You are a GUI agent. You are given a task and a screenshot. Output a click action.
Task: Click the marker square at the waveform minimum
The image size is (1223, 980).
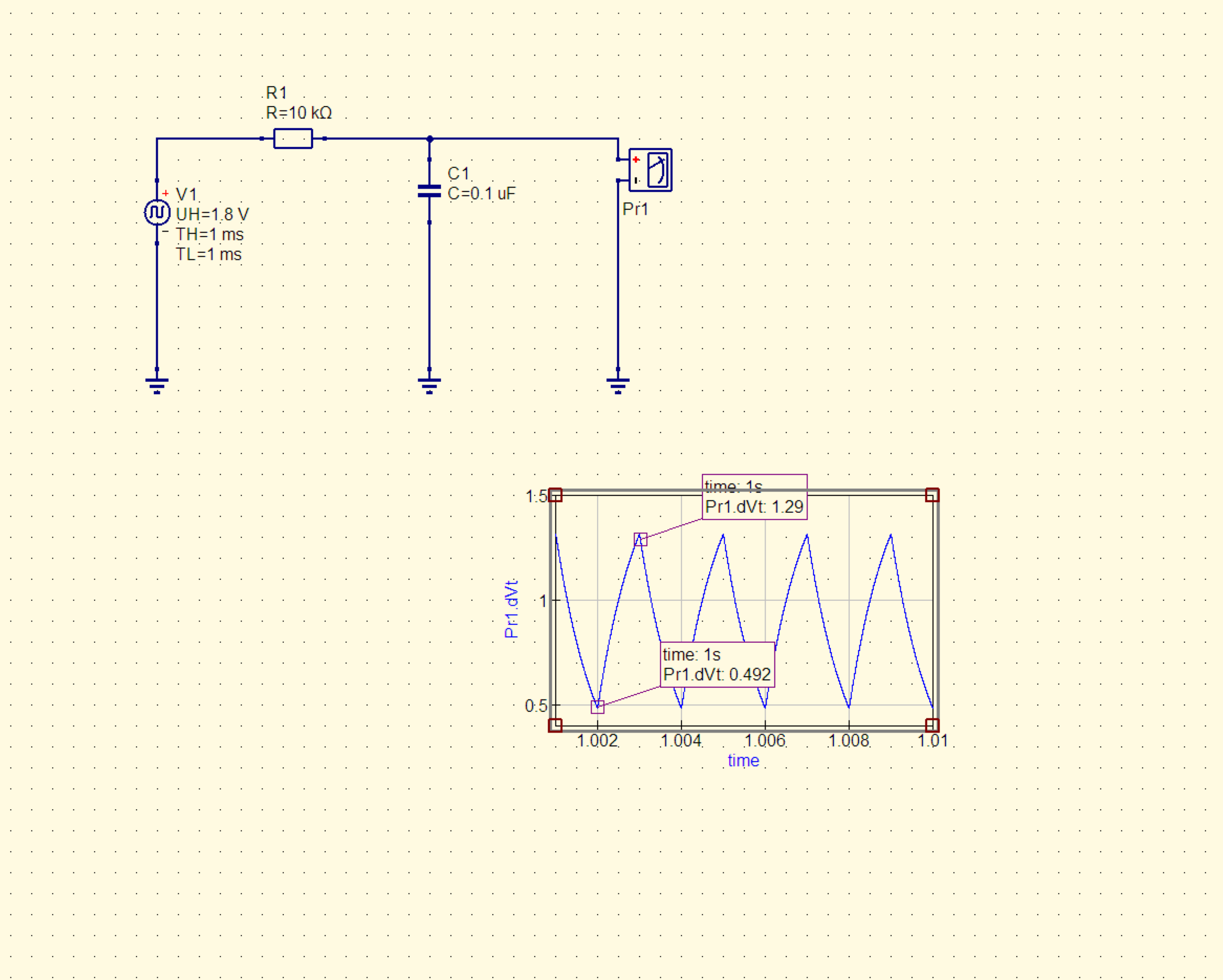[597, 706]
